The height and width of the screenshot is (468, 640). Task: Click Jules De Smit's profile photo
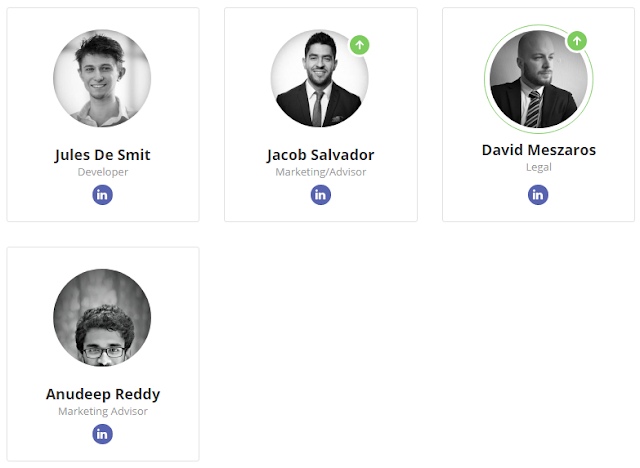102,78
